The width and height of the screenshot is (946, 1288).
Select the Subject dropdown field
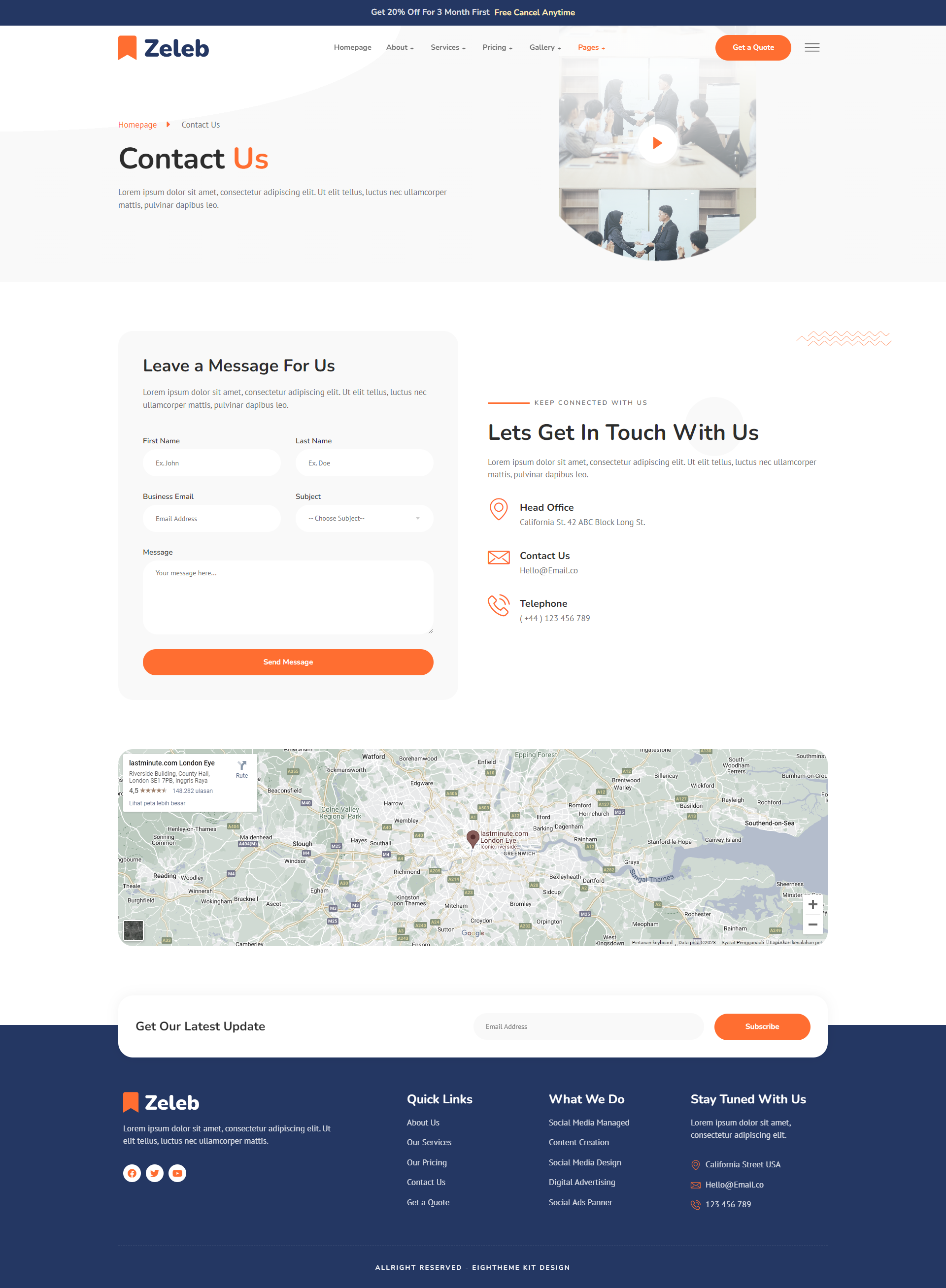click(x=363, y=519)
